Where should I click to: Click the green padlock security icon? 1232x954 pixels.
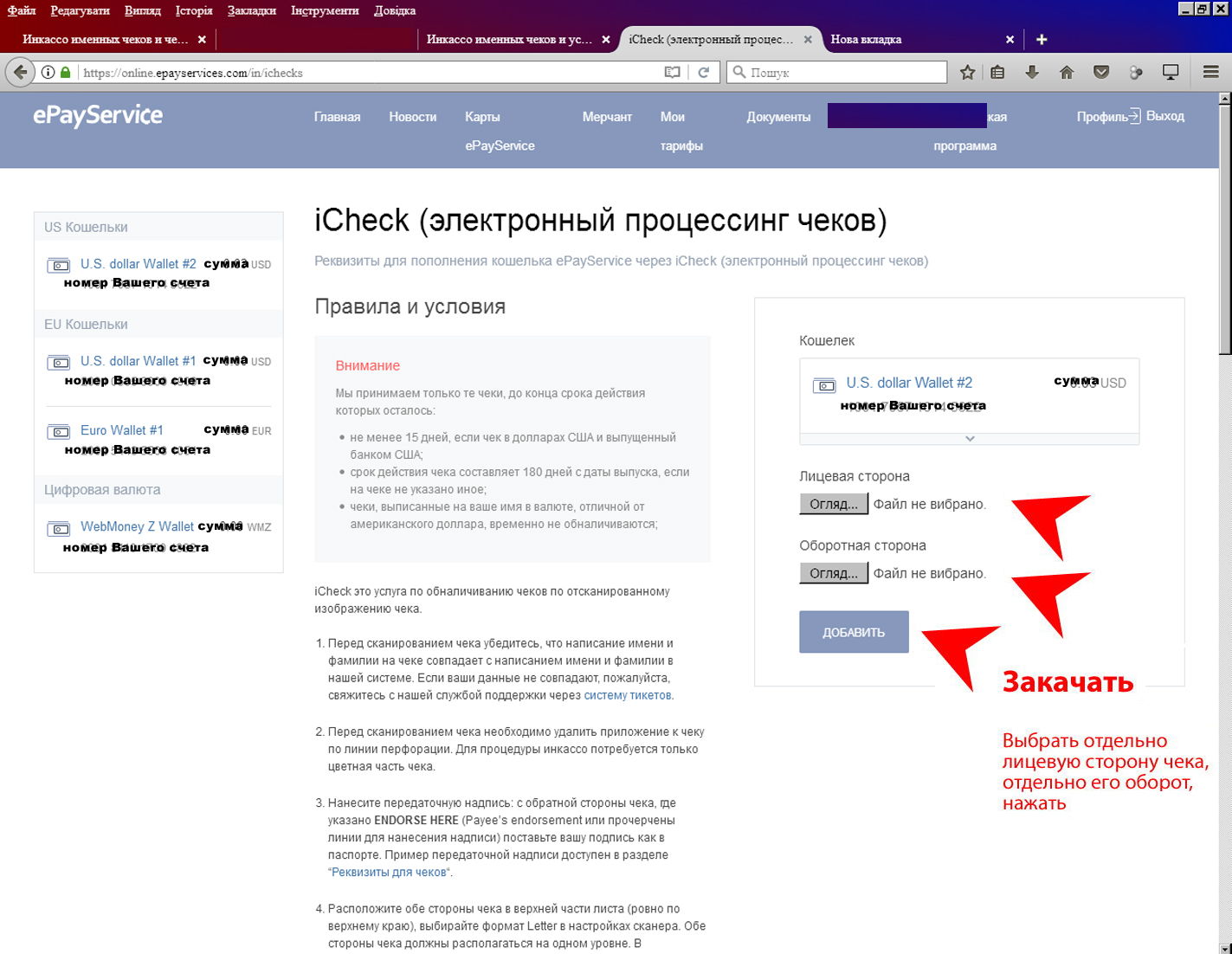click(66, 73)
